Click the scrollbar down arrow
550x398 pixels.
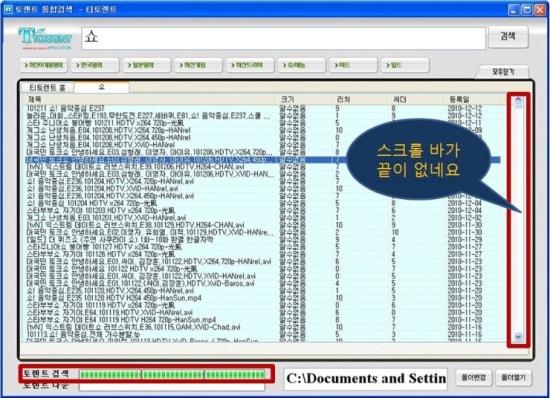pos(518,337)
